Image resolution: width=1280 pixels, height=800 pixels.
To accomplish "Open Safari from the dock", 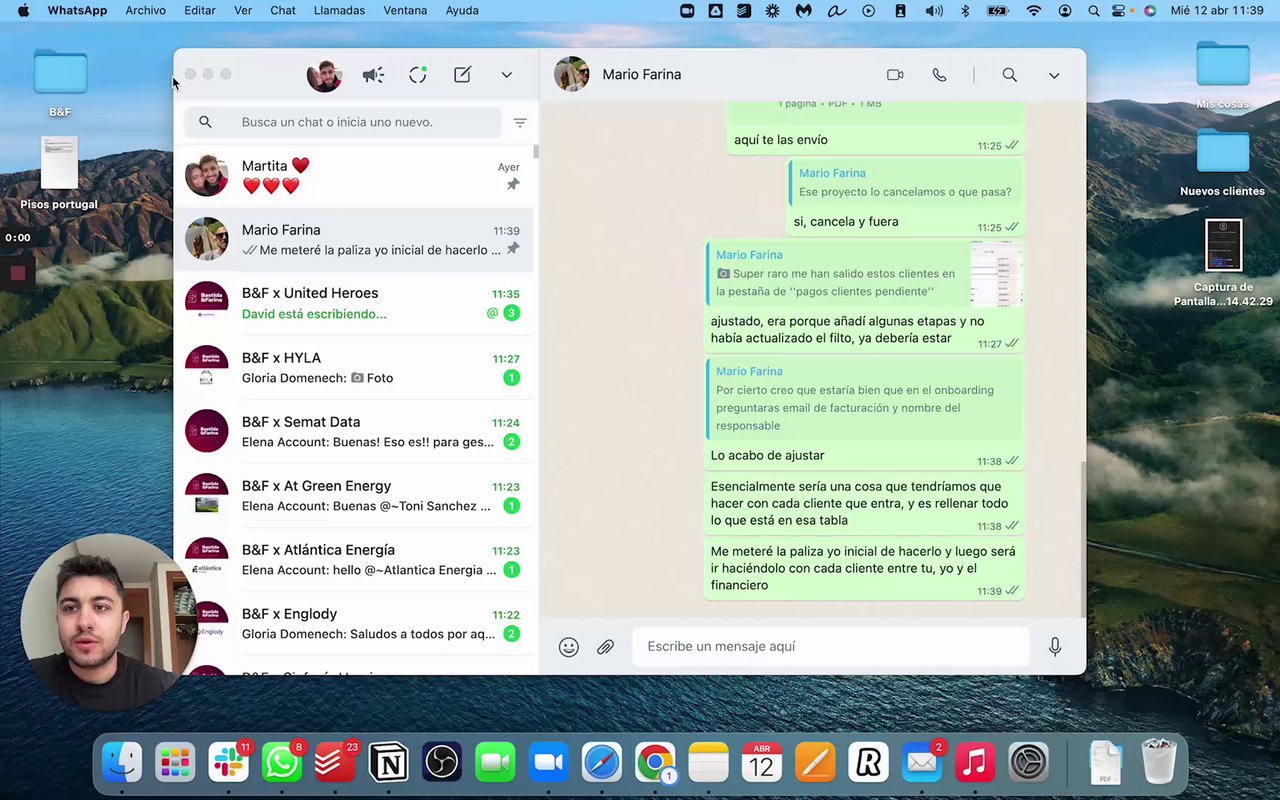I will (602, 763).
